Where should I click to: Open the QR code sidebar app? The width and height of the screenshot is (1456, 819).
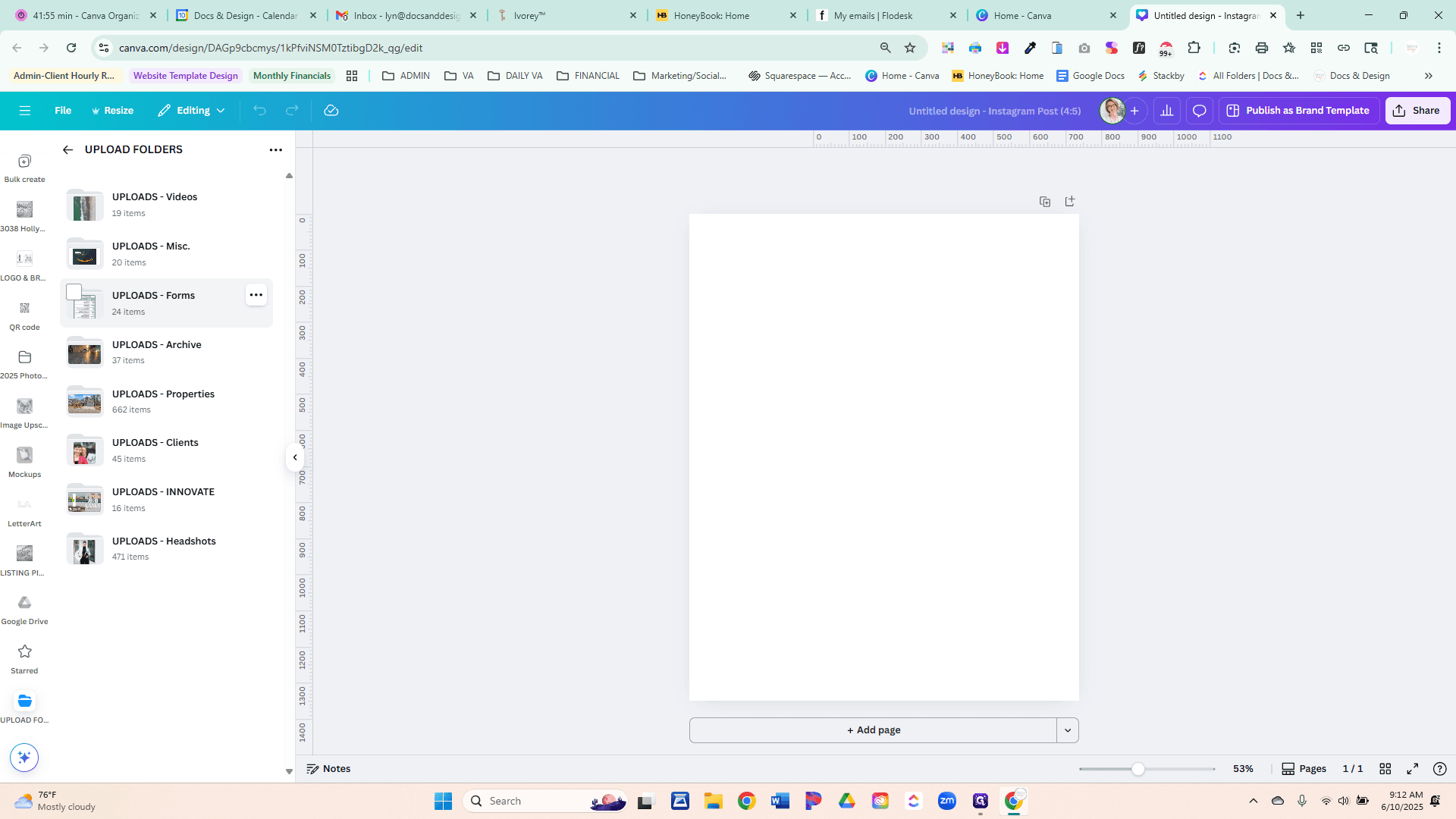point(24,316)
